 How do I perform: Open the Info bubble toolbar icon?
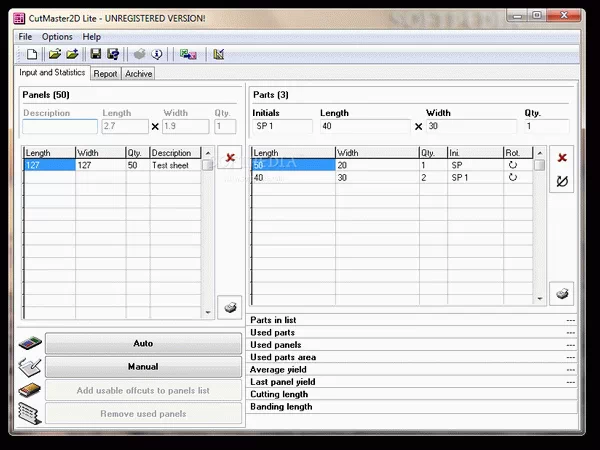[157, 54]
